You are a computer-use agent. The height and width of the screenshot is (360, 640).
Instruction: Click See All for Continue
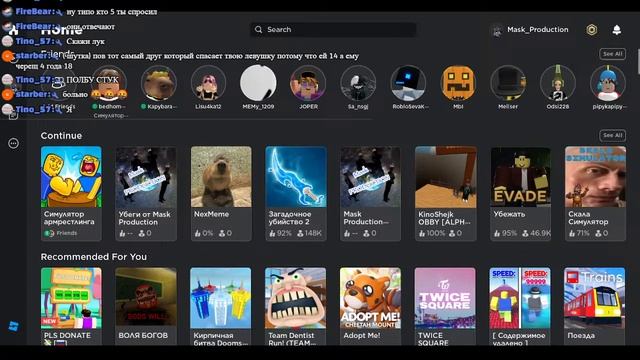click(x=613, y=135)
